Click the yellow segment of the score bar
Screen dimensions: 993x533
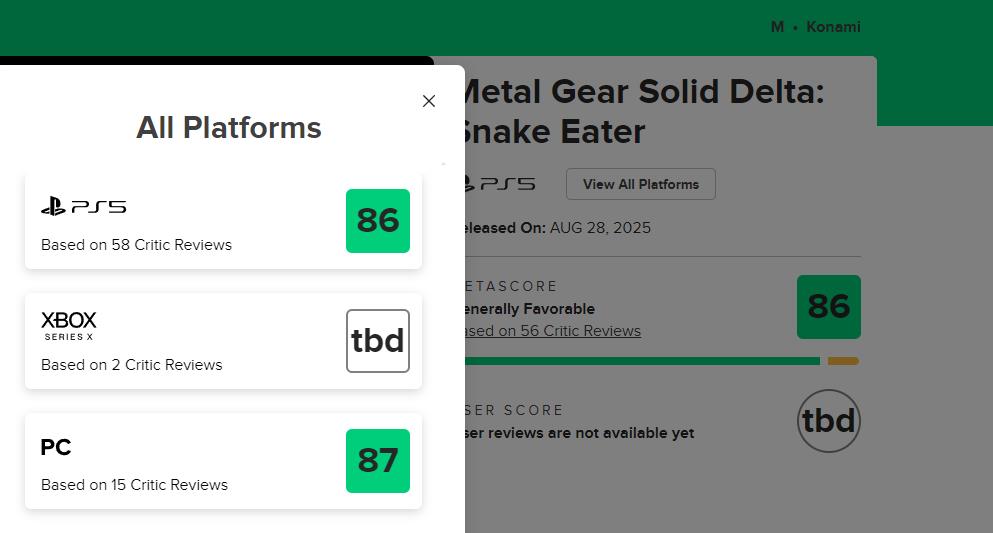[x=843, y=361]
